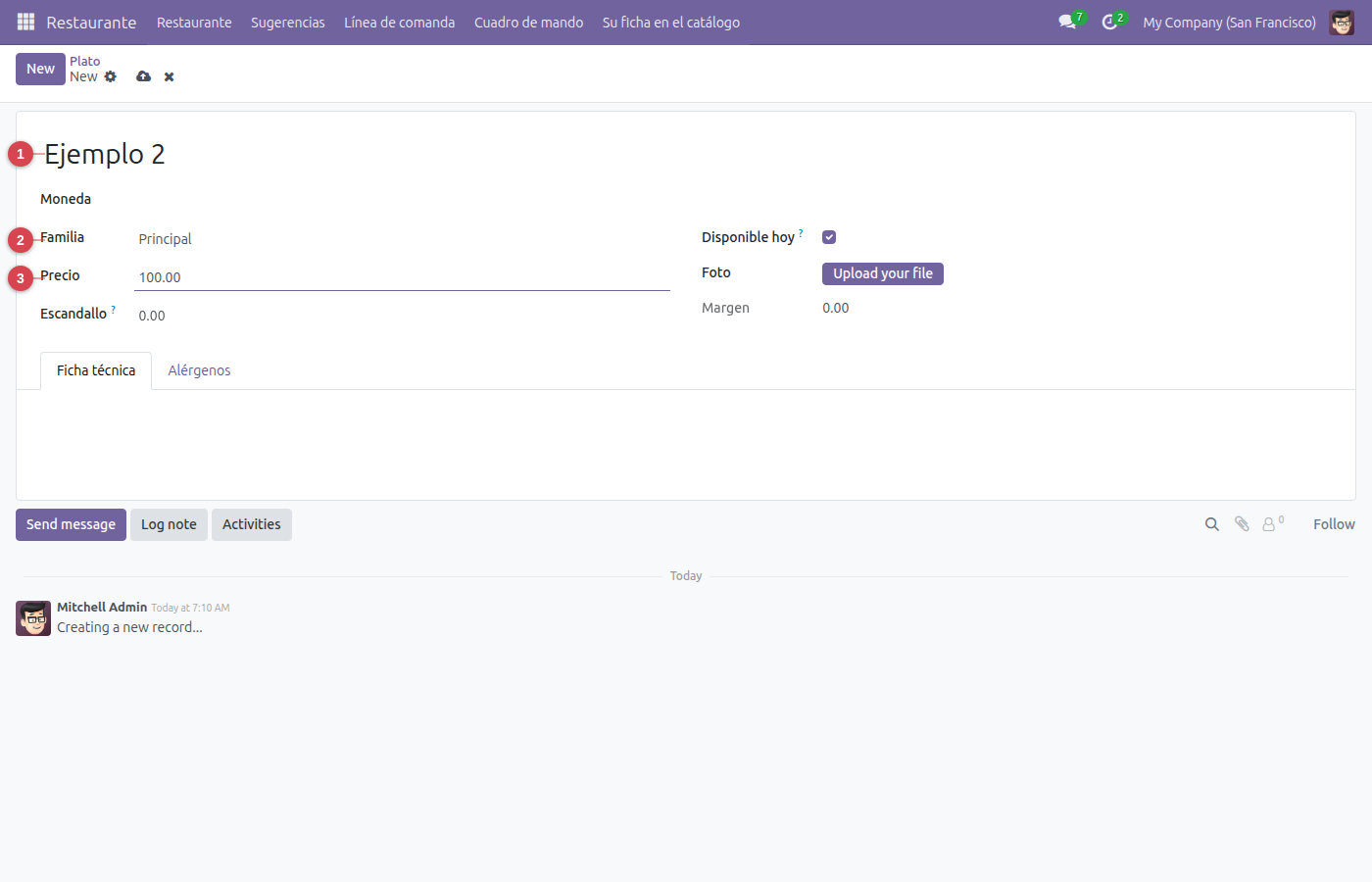Open the gear actions menu beside New
1372x882 pixels.
point(111,76)
